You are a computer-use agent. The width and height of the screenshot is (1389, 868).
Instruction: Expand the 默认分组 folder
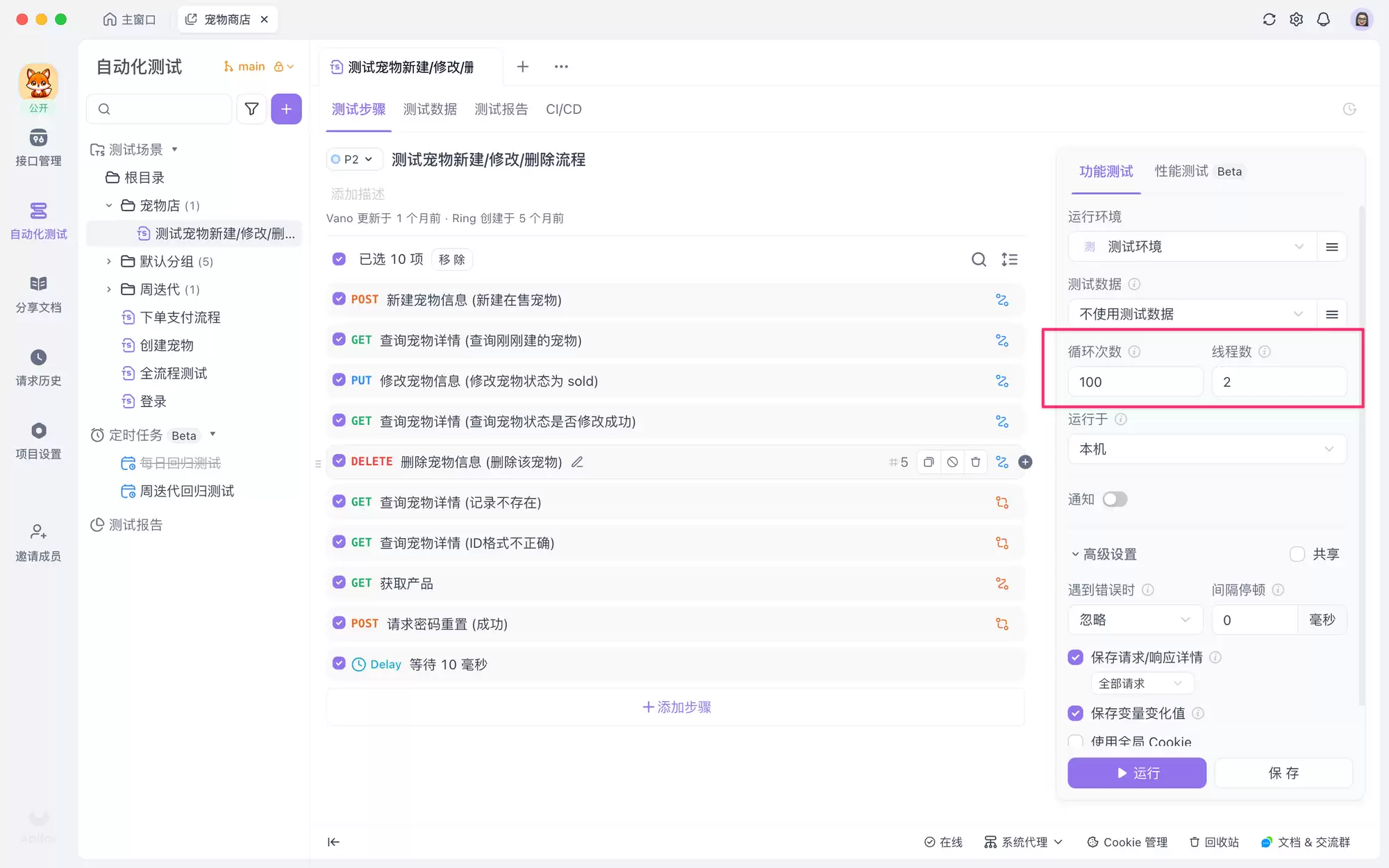click(108, 261)
